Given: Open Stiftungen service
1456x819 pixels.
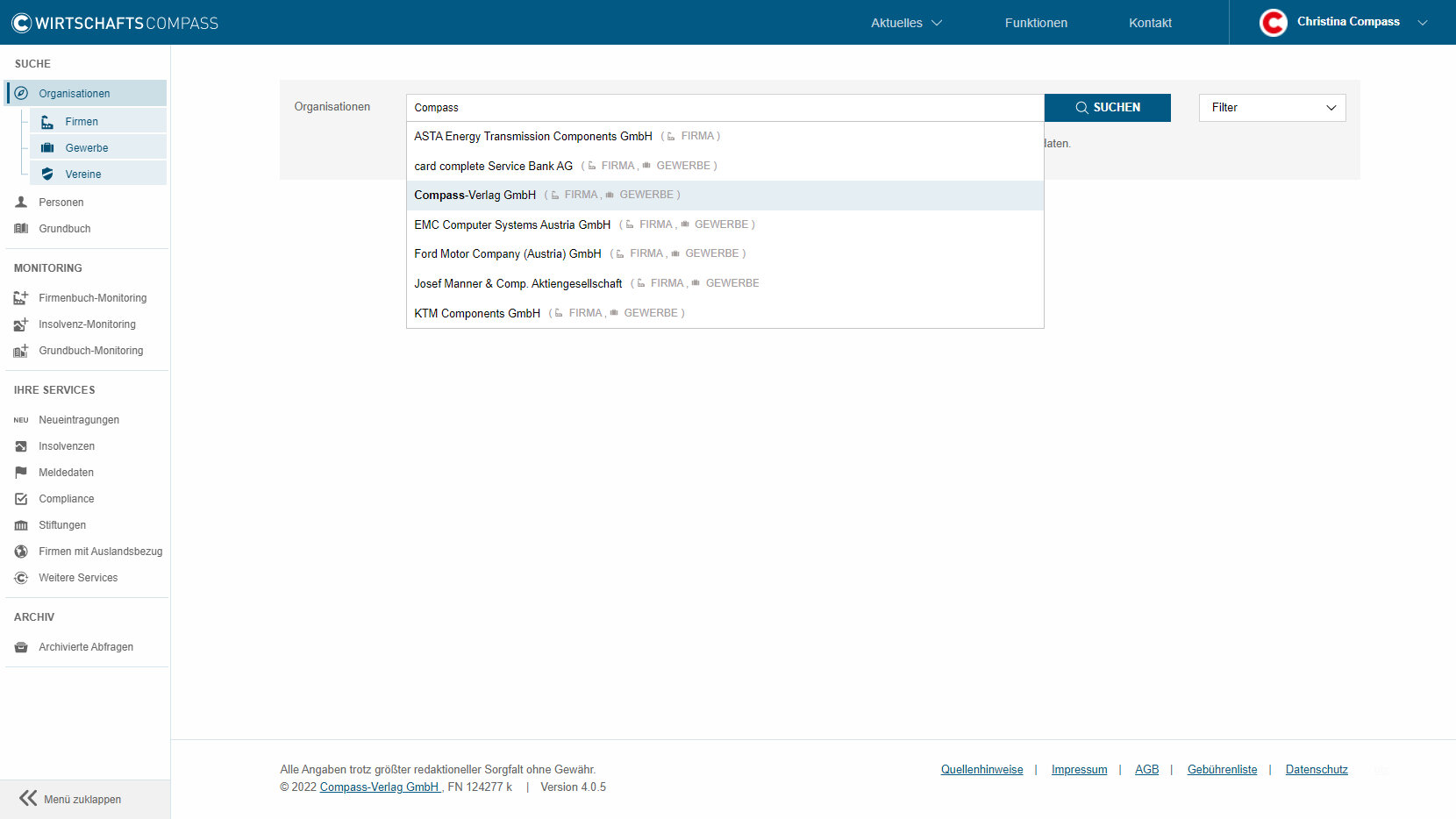Looking at the screenshot, I should click(x=62, y=525).
